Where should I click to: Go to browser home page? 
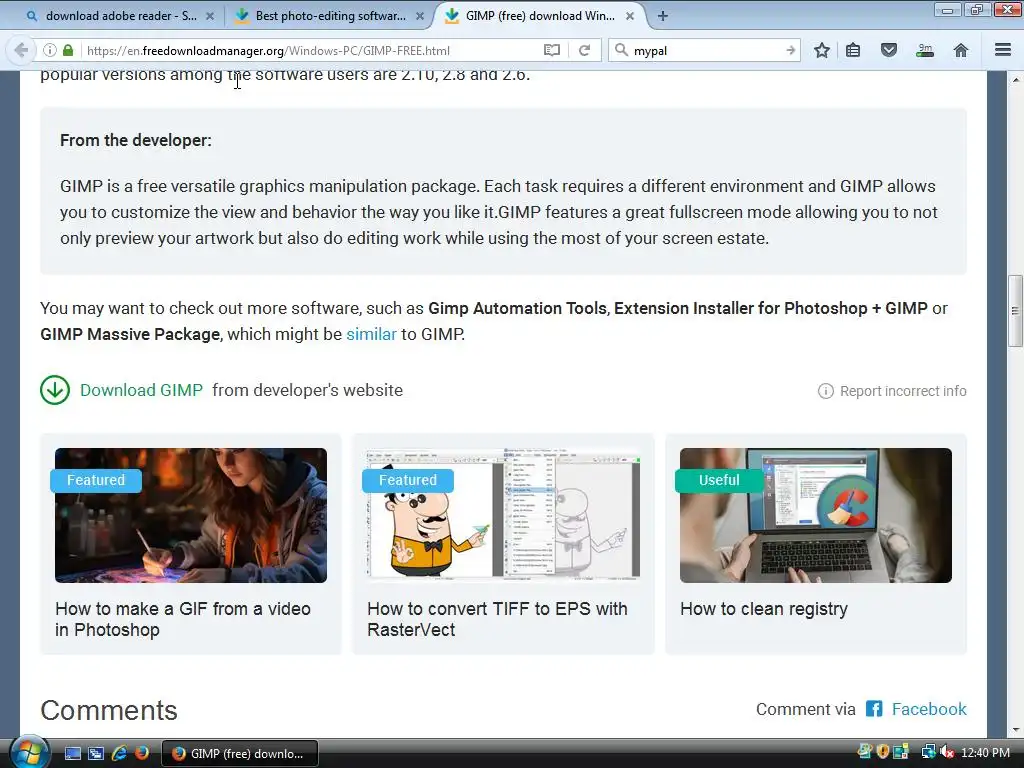[x=961, y=50]
